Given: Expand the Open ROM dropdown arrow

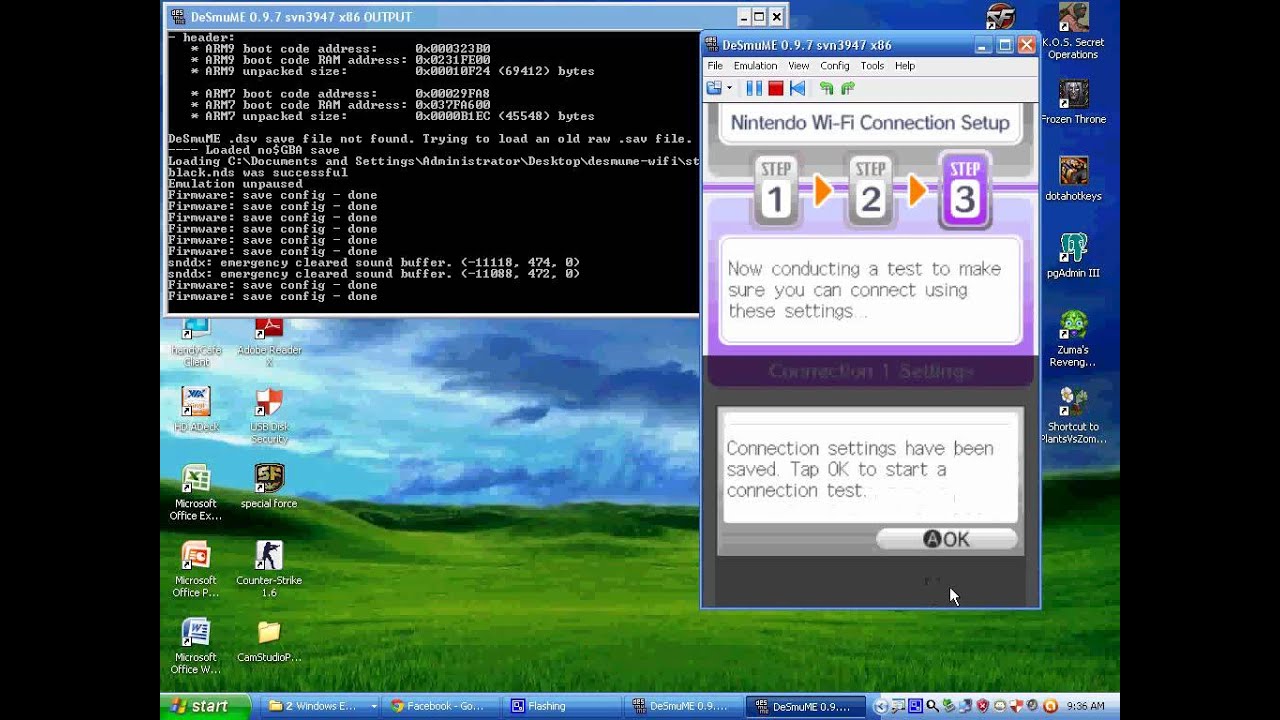Looking at the screenshot, I should point(729,88).
